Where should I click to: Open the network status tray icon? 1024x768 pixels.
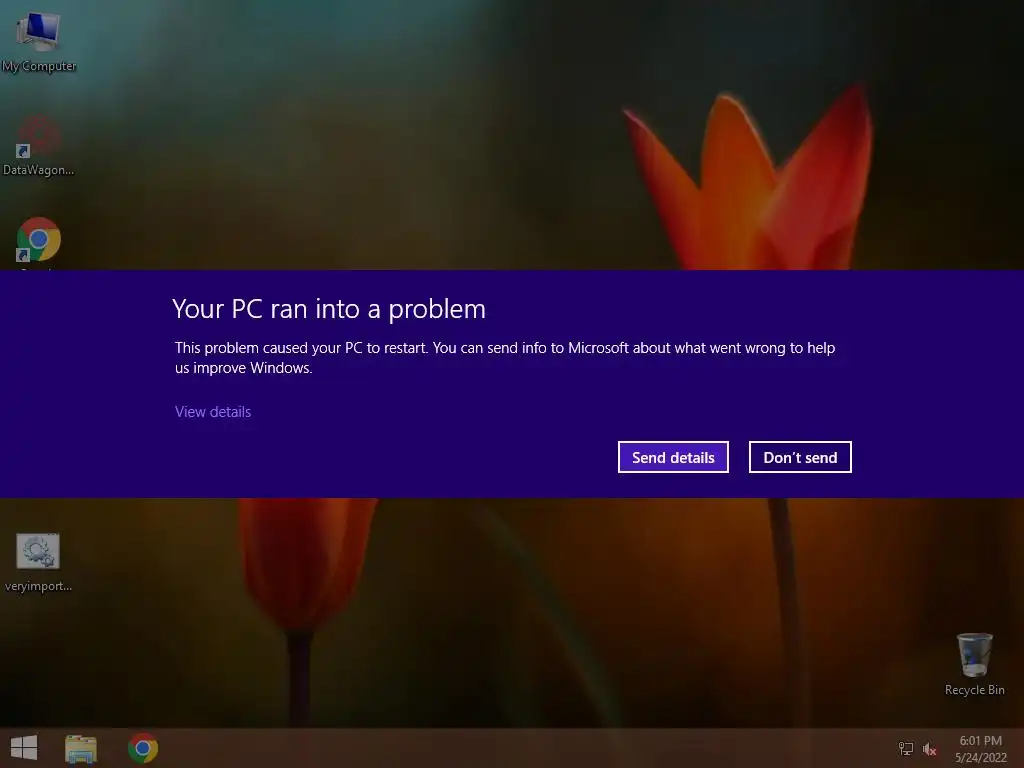[x=906, y=749]
